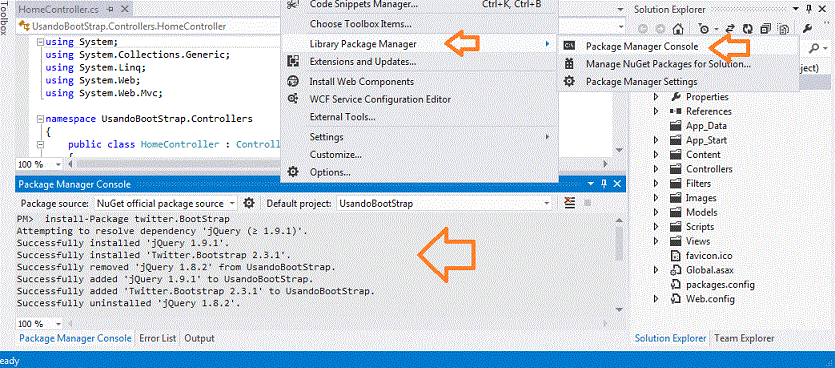Screen dimensions: 835x368
Task: Click Solution Explorer Forward navigation icon
Action: click(660, 29)
